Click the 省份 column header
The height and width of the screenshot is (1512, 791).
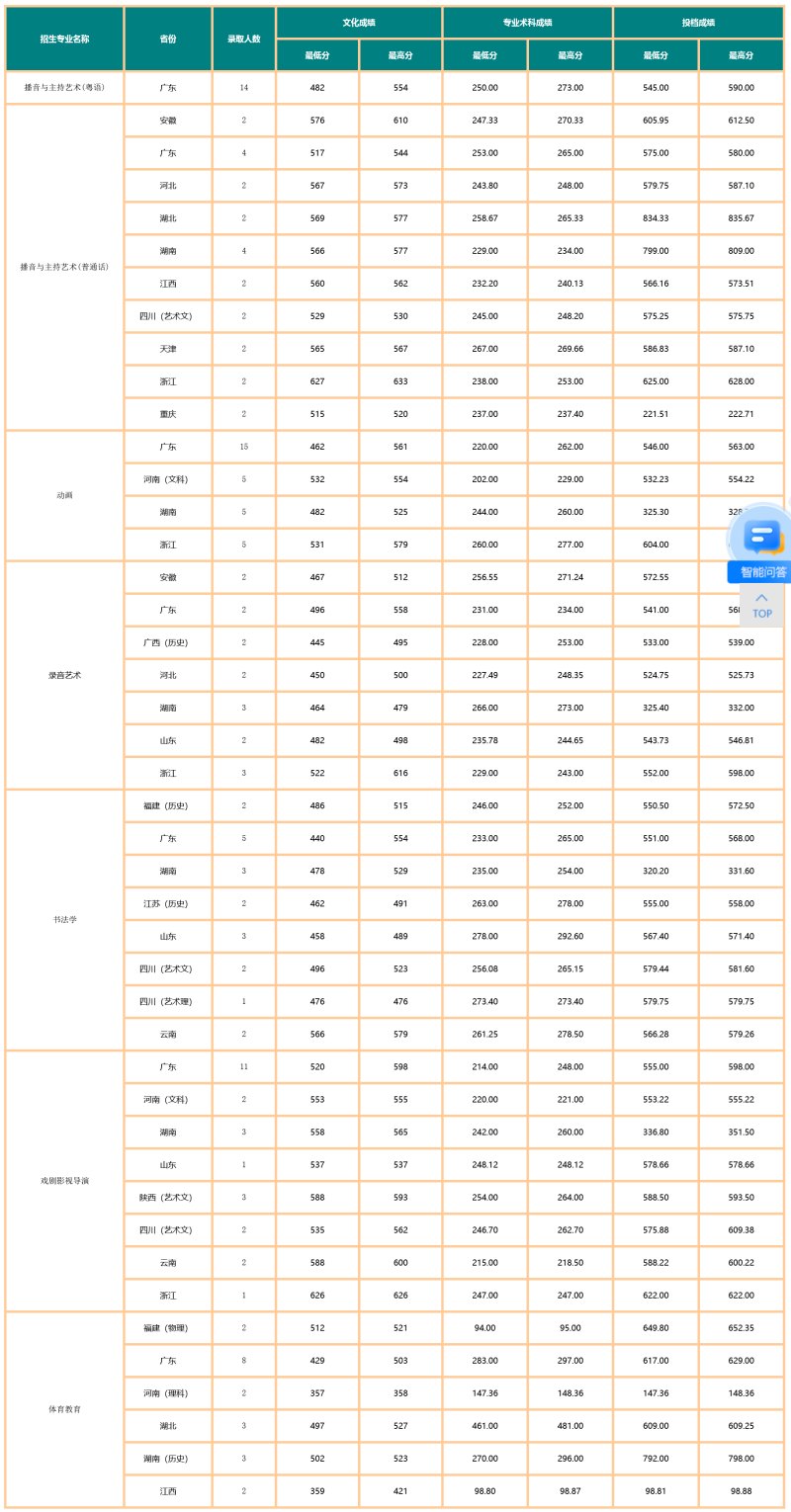pyautogui.click(x=168, y=39)
